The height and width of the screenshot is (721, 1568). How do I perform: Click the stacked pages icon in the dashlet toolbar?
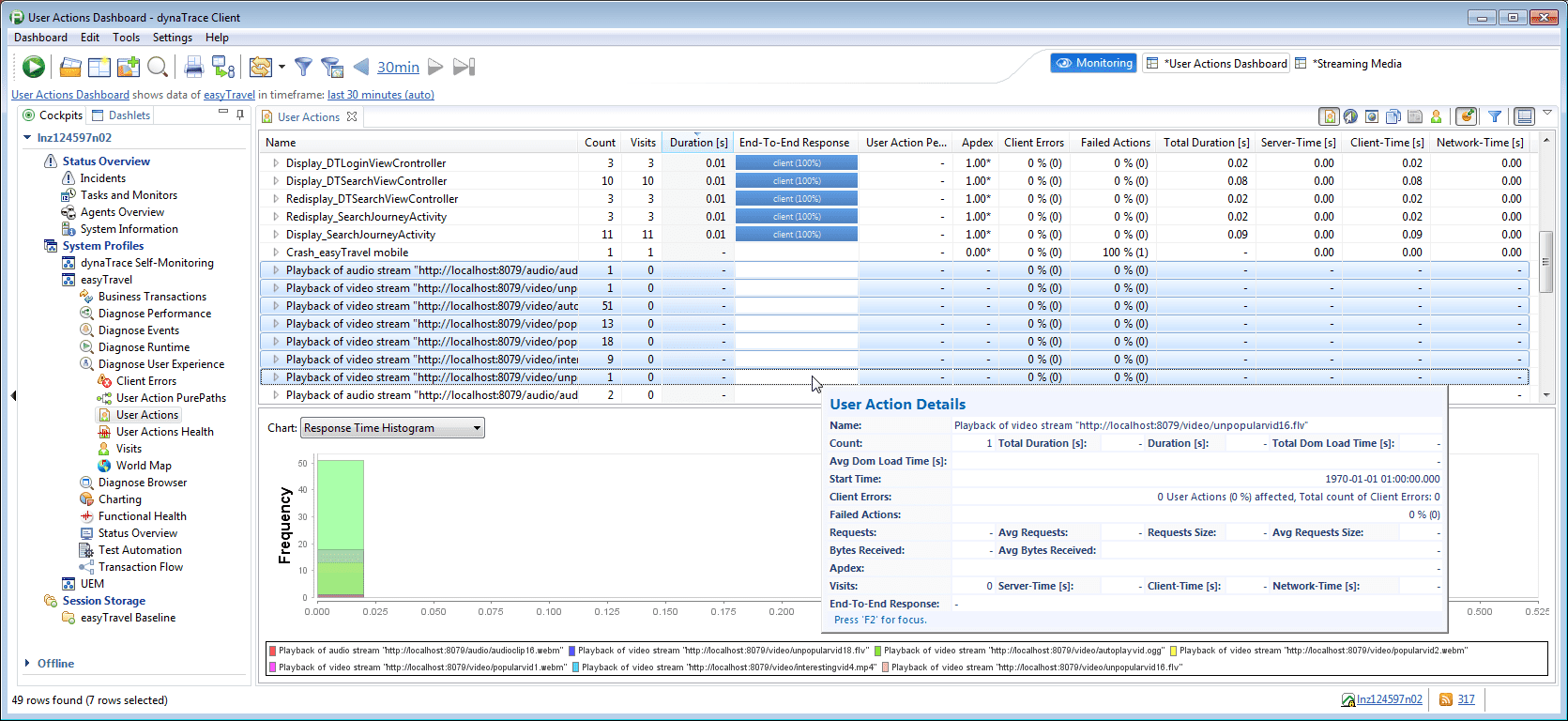pos(1393,116)
